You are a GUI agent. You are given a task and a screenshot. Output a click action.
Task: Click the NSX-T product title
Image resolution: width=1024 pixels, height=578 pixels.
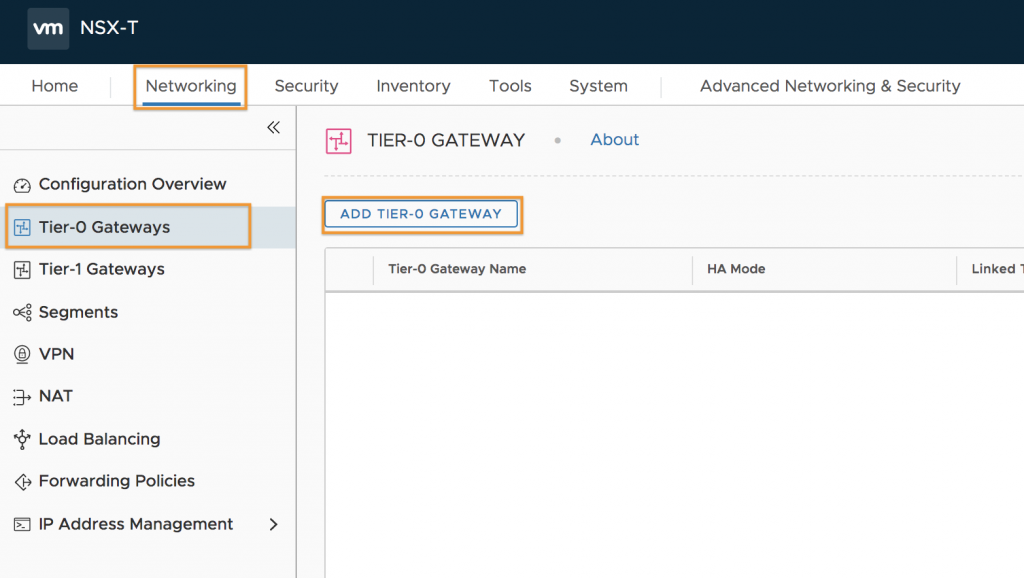109,28
